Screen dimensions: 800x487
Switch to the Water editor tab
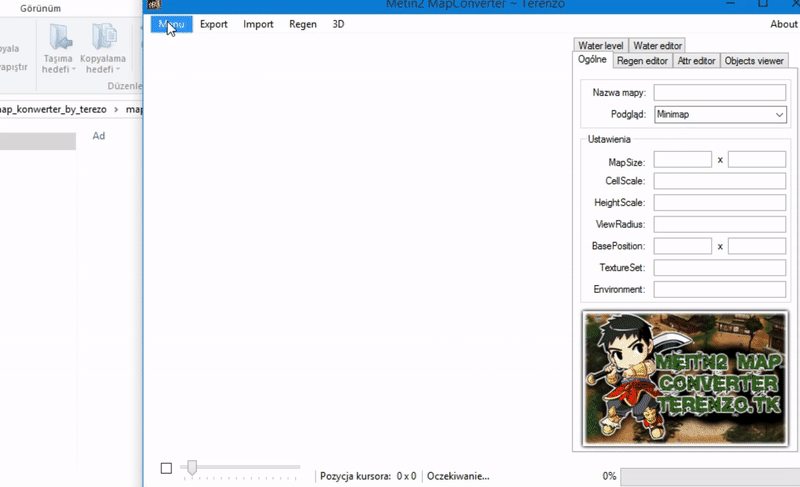657,45
